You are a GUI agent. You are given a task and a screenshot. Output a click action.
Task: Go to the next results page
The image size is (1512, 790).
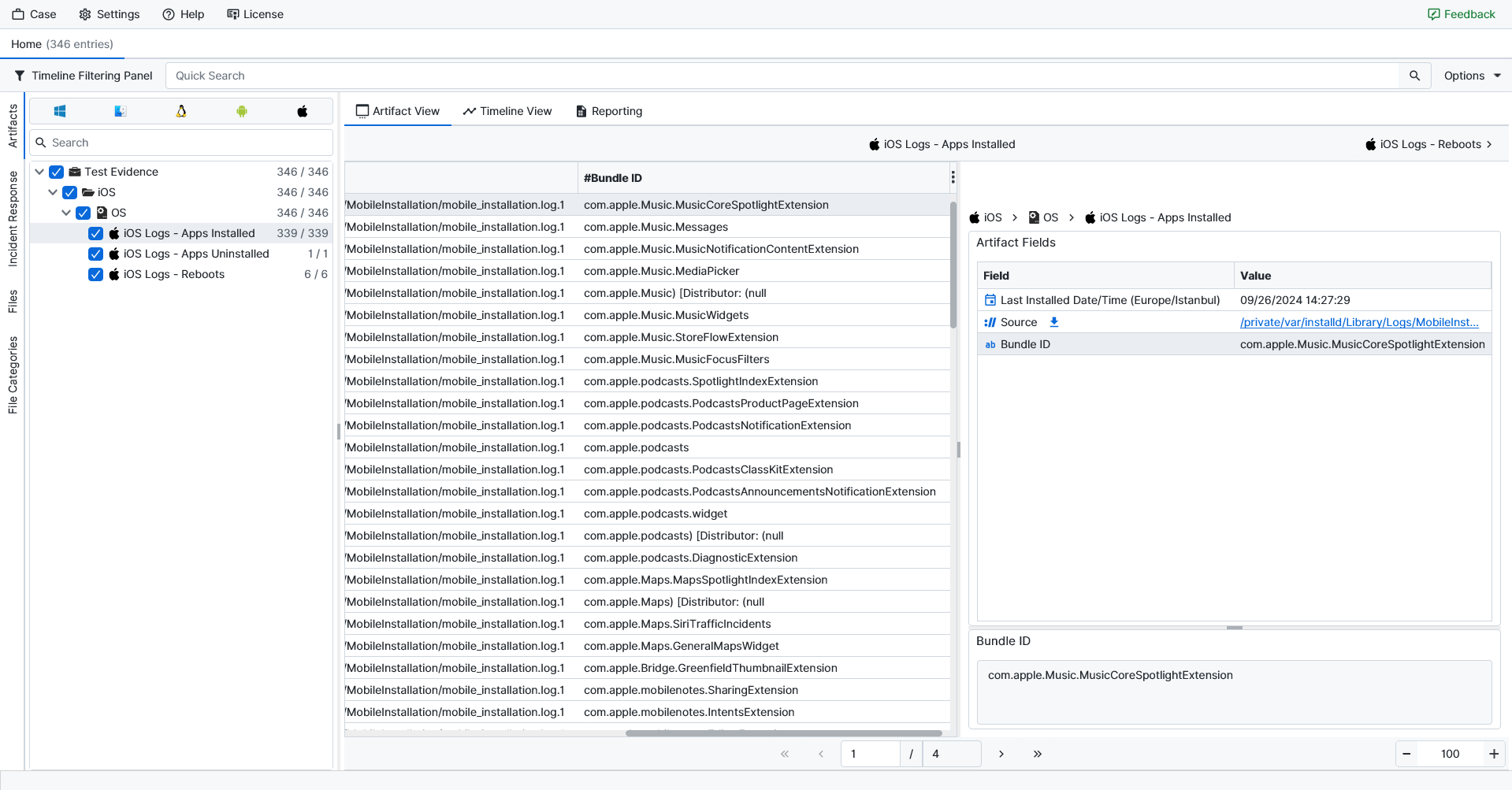pyautogui.click(x=1001, y=754)
